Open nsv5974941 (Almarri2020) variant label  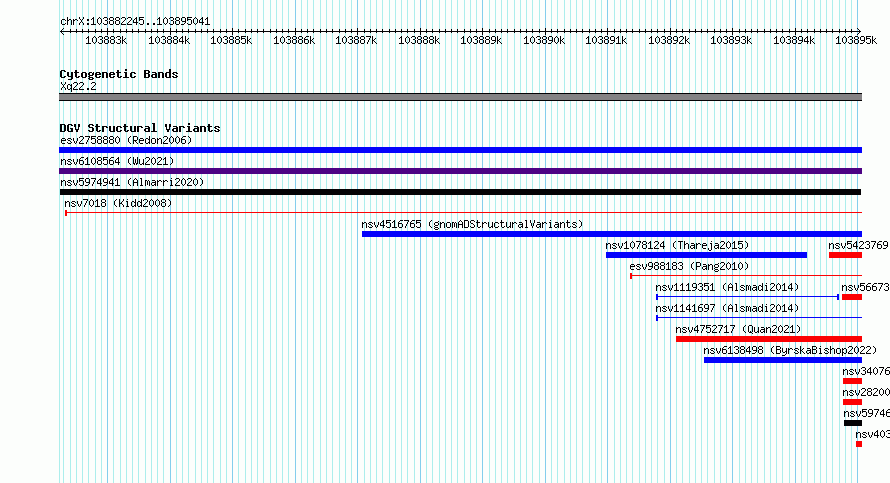point(132,182)
